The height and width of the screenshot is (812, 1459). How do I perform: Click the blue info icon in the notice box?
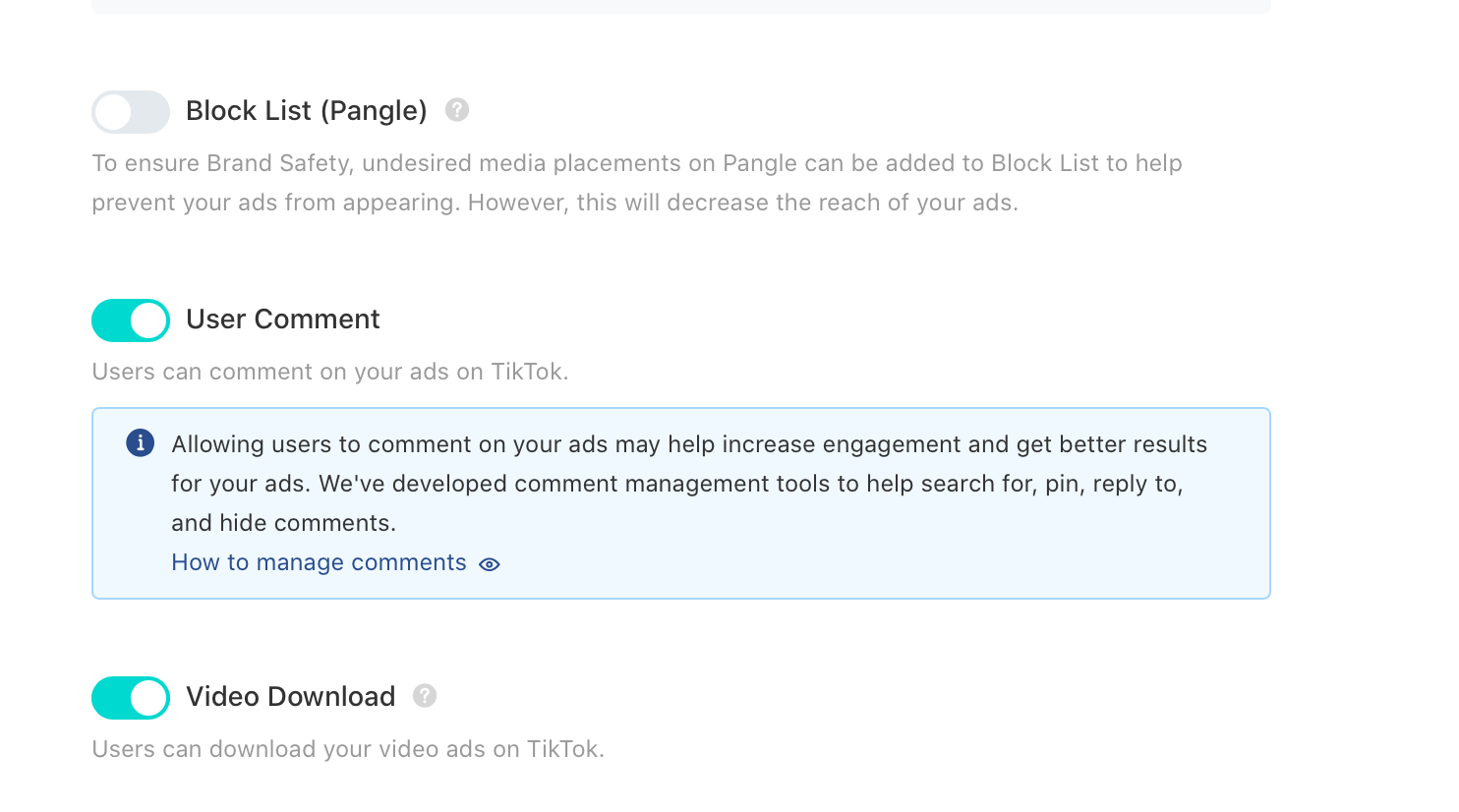pos(141,443)
